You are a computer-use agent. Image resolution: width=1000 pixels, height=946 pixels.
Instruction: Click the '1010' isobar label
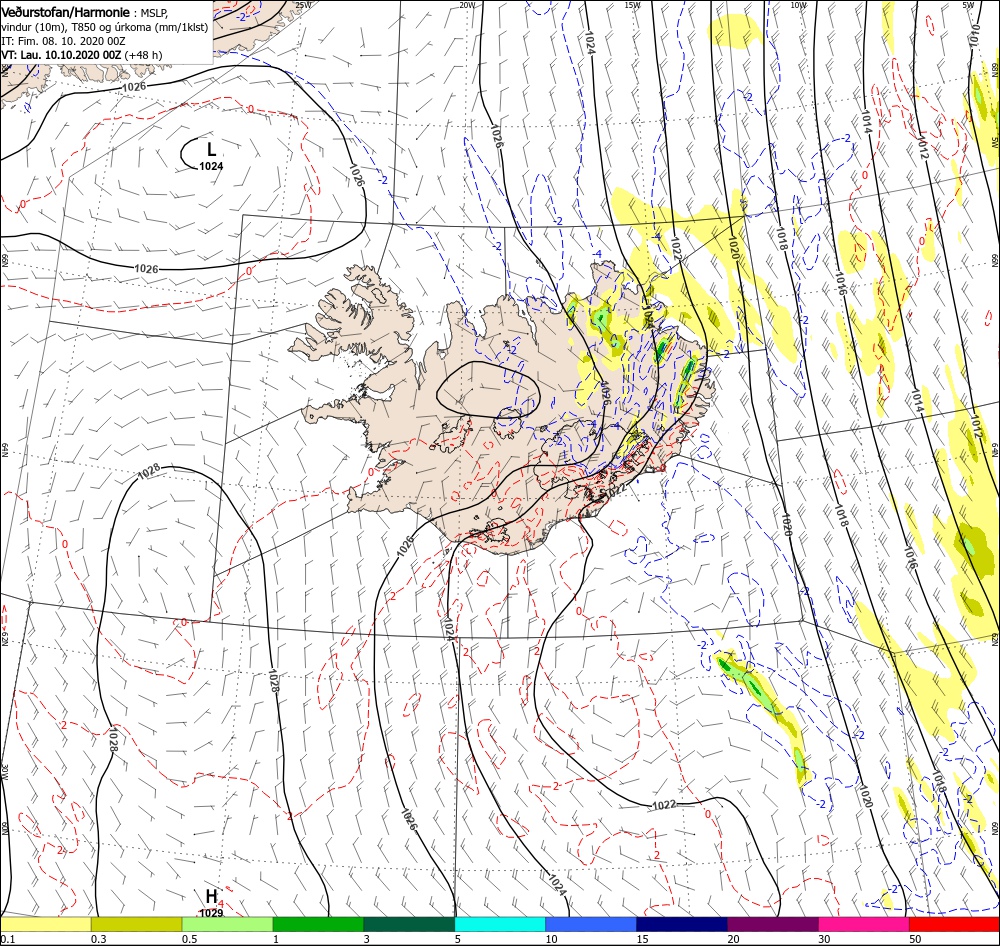974,36
